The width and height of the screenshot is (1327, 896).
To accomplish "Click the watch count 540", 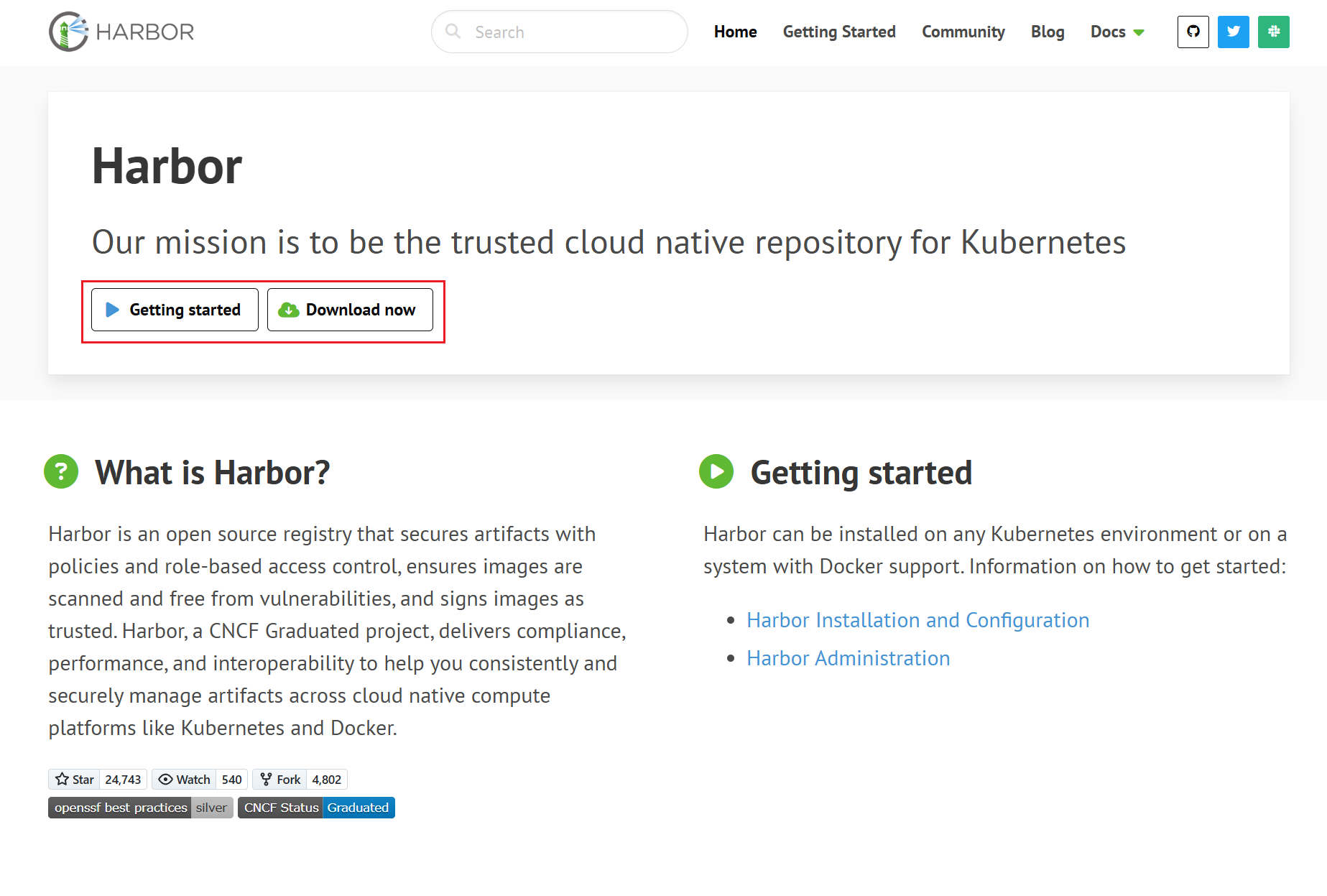I will tap(231, 780).
